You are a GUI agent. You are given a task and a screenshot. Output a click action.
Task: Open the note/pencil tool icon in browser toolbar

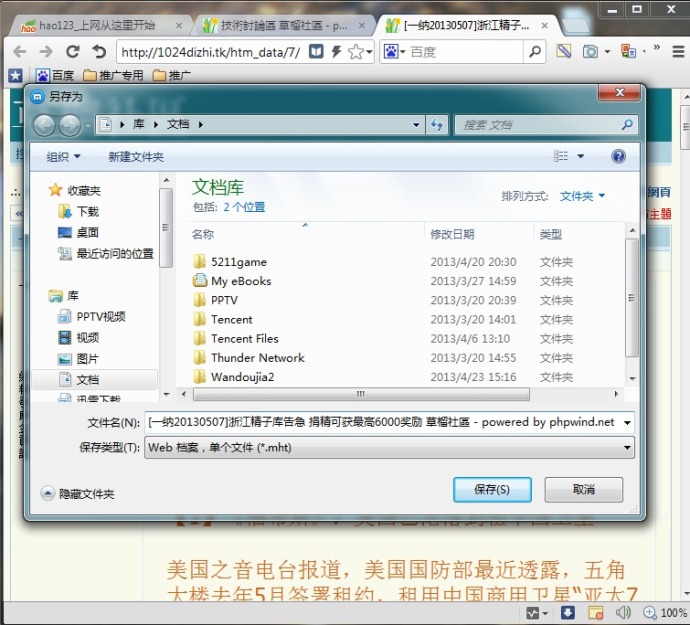click(564, 51)
